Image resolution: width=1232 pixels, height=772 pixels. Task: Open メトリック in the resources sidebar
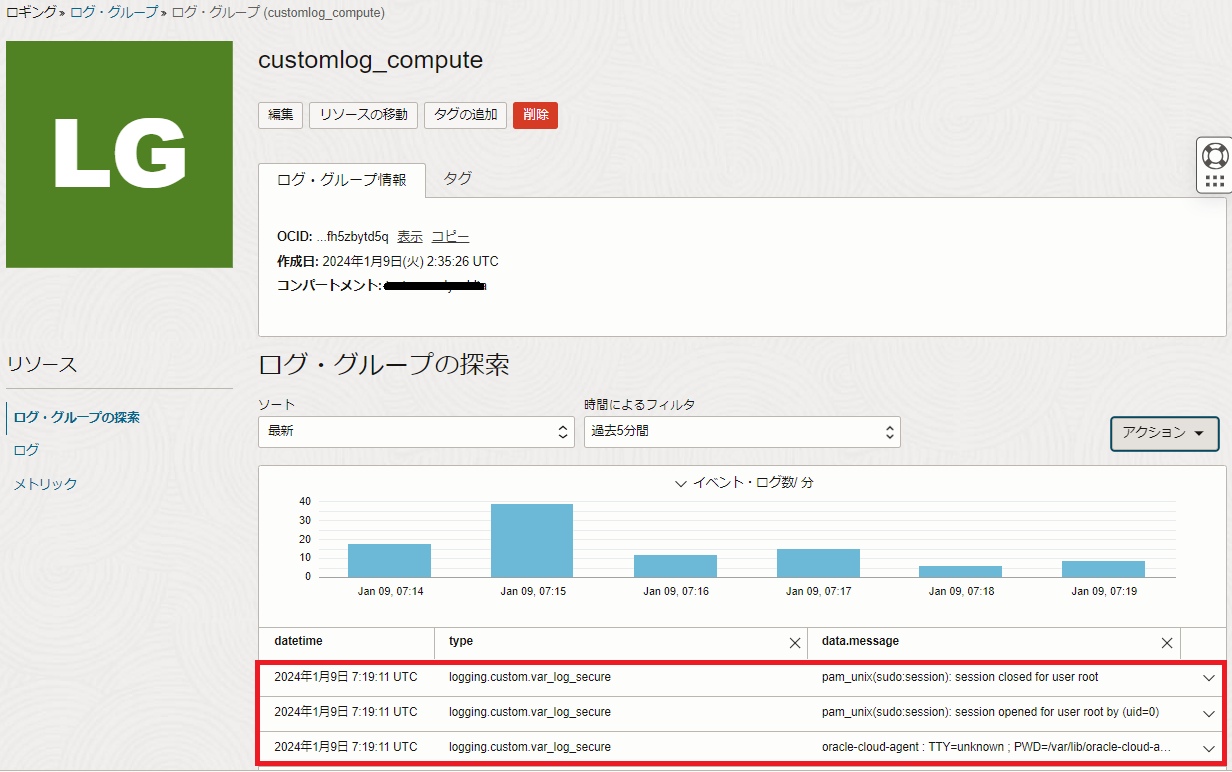tap(45, 484)
